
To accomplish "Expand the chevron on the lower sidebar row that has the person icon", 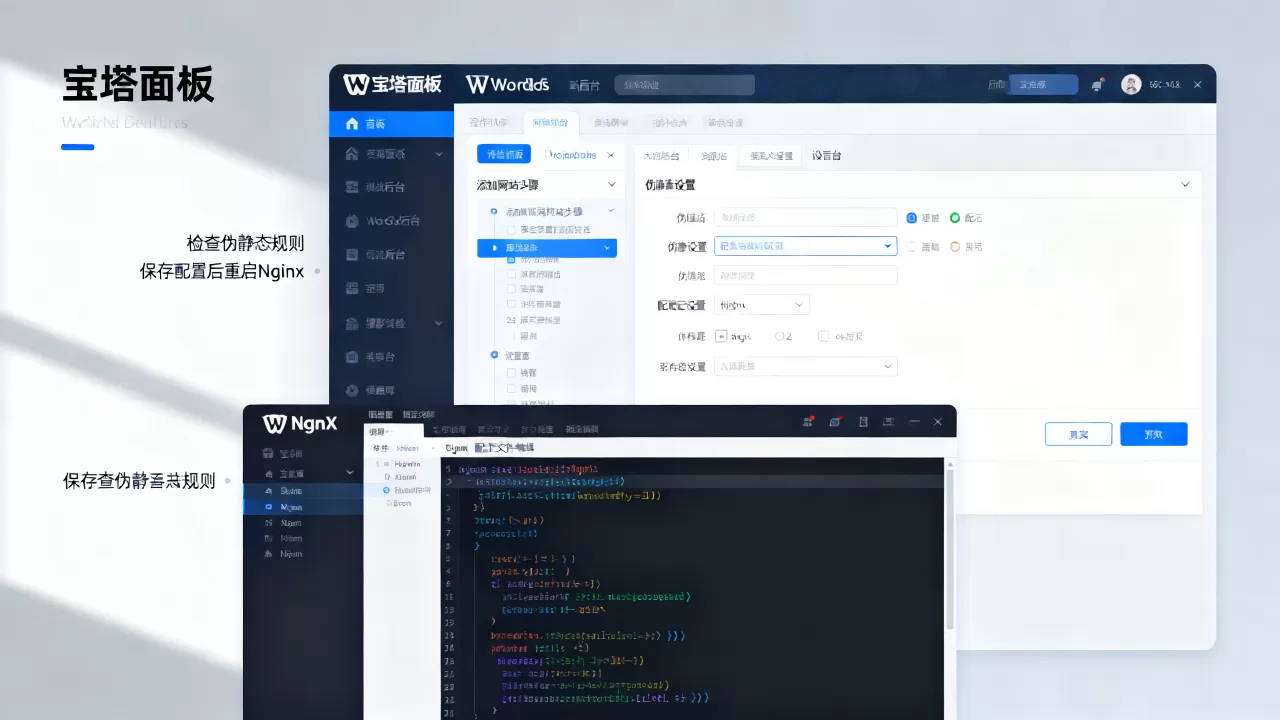I will [x=439, y=324].
